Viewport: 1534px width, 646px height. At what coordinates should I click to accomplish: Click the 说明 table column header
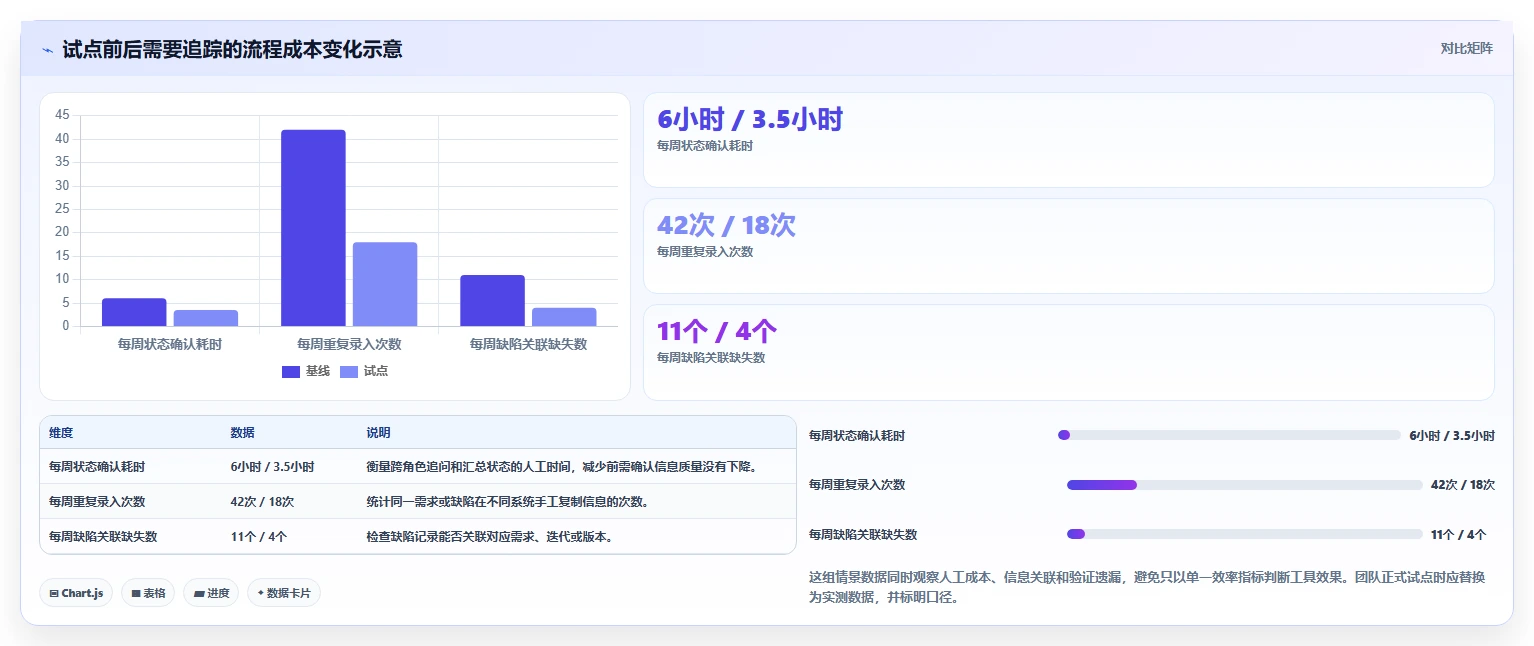(378, 433)
